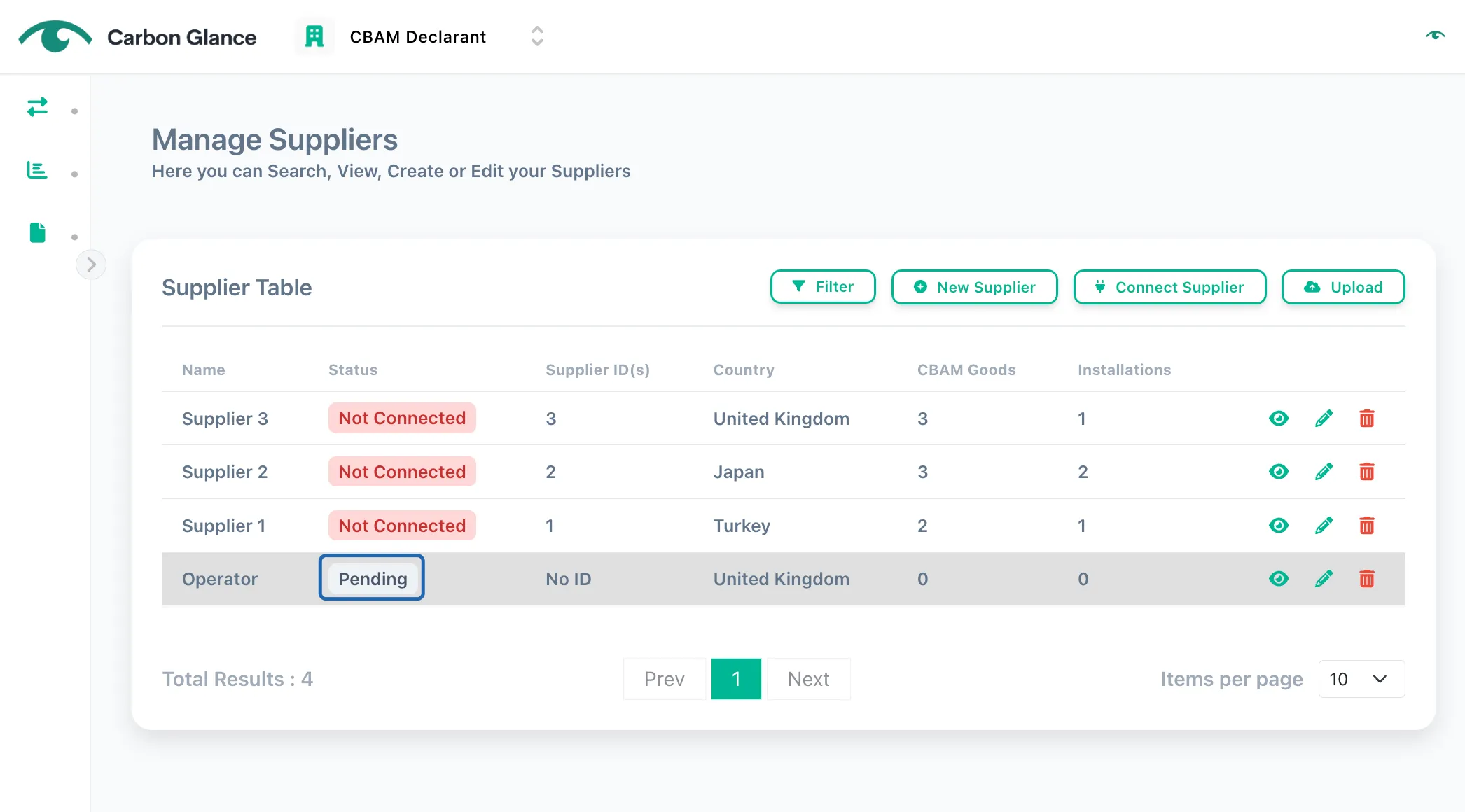View Supplier 1 details via eye icon
Image resolution: width=1465 pixels, height=812 pixels.
(x=1279, y=526)
